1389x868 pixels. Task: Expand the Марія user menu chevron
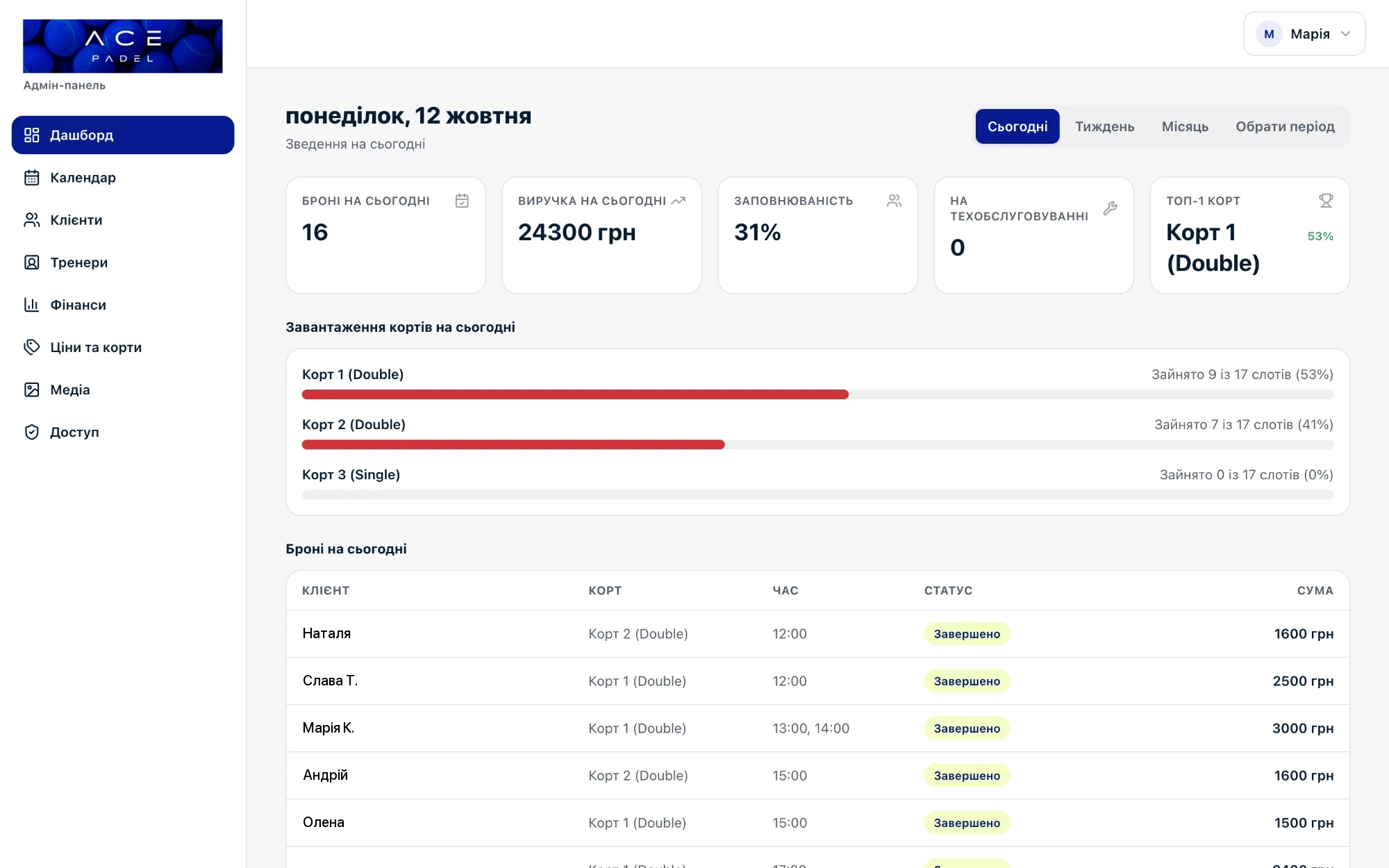[x=1345, y=34]
